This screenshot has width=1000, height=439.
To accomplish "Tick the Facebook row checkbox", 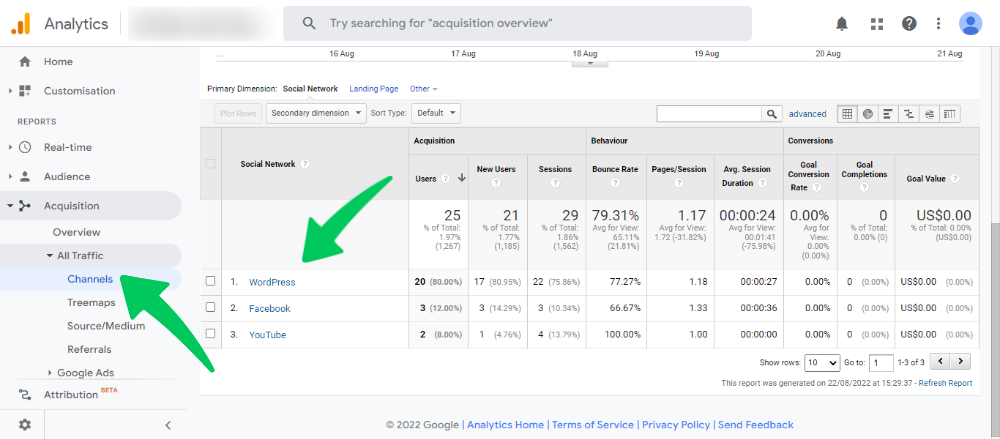I will (210, 309).
